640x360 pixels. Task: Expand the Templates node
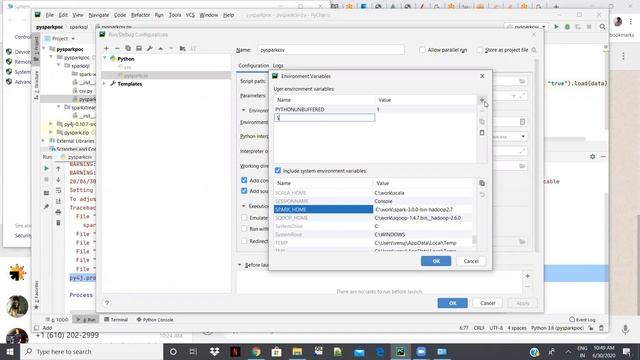click(x=105, y=84)
